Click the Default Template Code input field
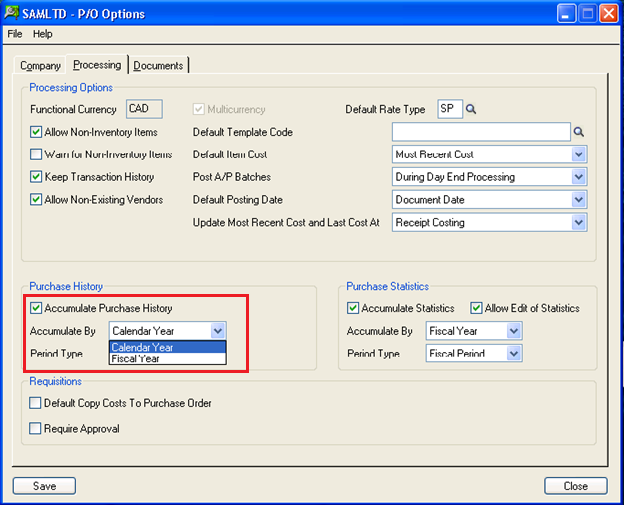The image size is (624, 505). point(480,132)
